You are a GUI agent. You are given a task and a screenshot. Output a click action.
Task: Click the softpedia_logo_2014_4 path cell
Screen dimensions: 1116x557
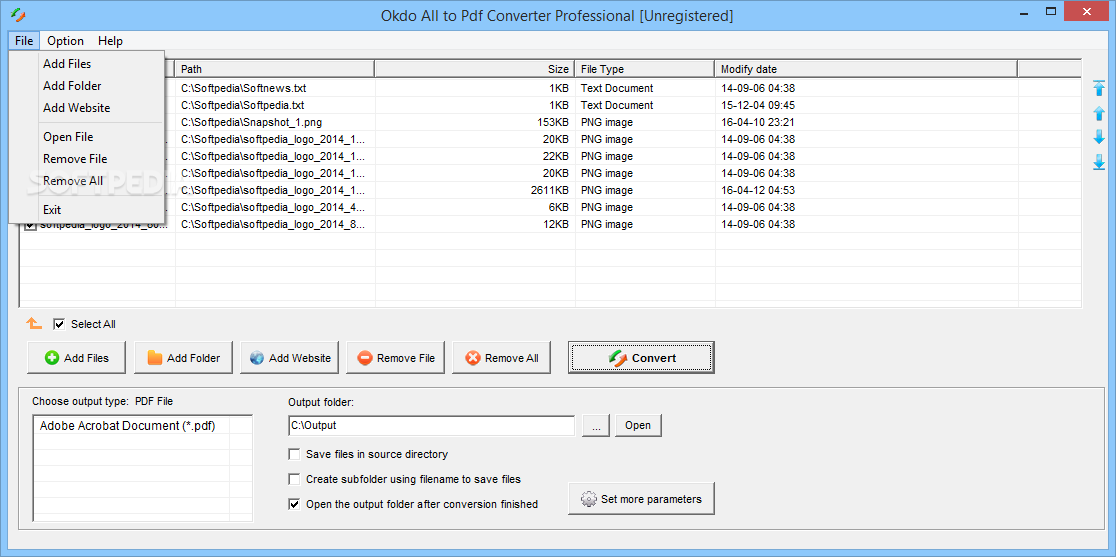coord(273,208)
